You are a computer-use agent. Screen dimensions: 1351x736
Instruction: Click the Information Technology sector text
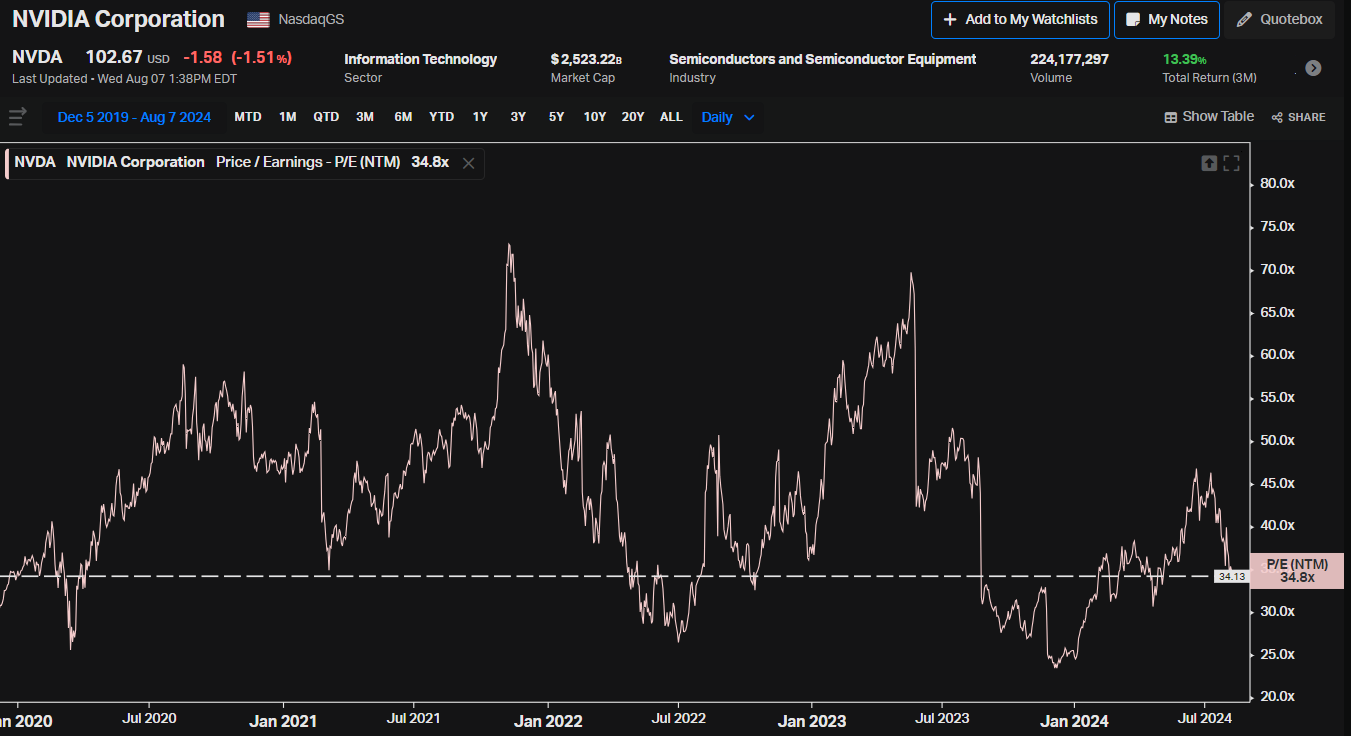420,59
